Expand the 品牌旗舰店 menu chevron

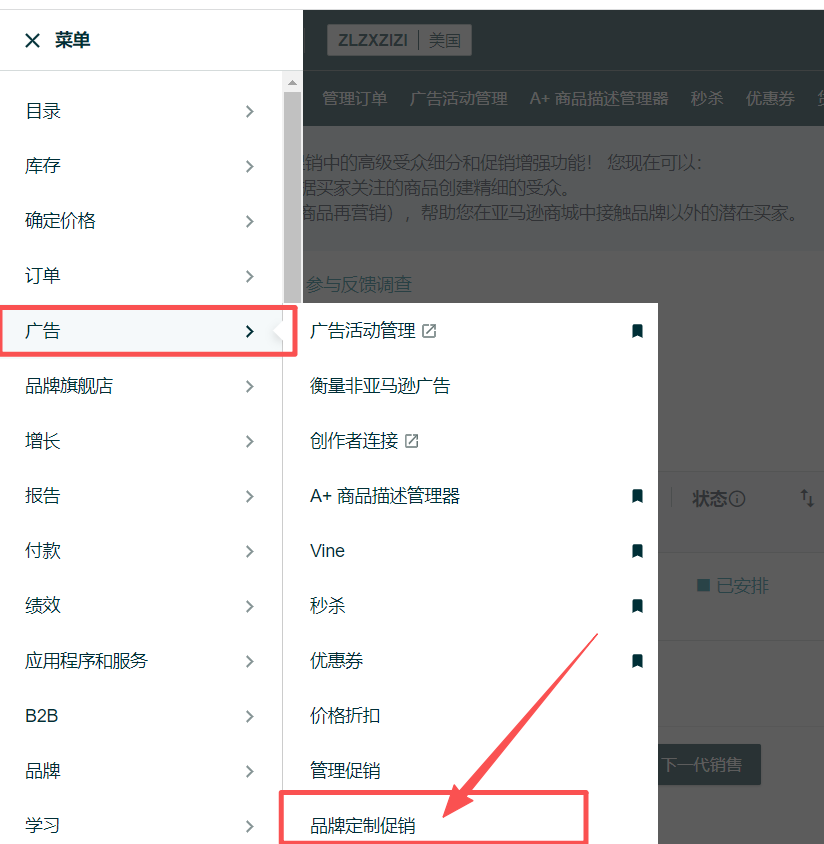click(249, 386)
